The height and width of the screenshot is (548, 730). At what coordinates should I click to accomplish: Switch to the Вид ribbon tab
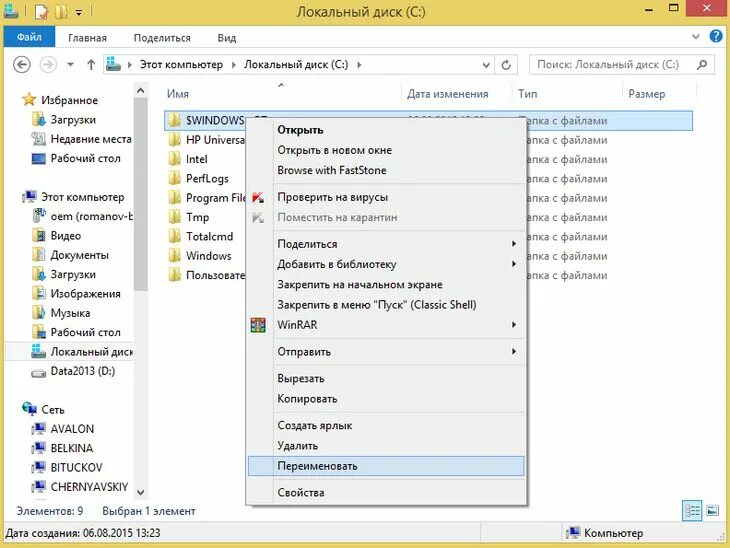(227, 38)
